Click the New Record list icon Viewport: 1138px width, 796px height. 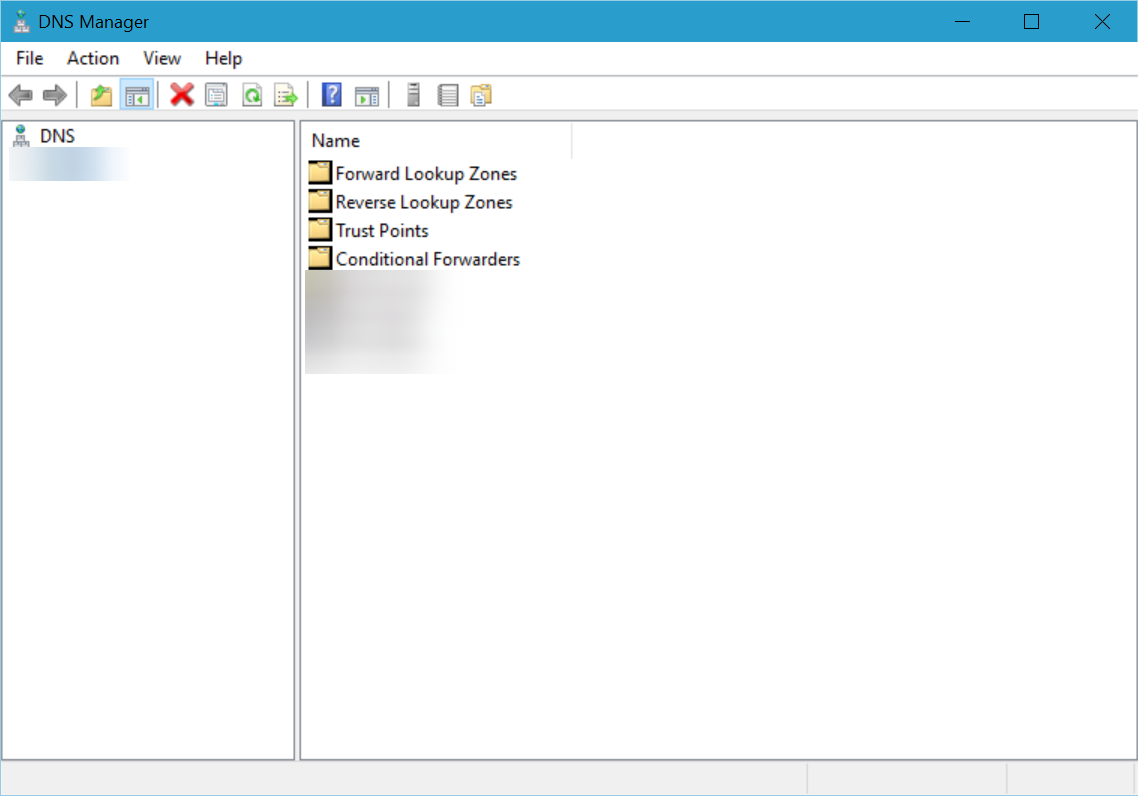[x=448, y=95]
